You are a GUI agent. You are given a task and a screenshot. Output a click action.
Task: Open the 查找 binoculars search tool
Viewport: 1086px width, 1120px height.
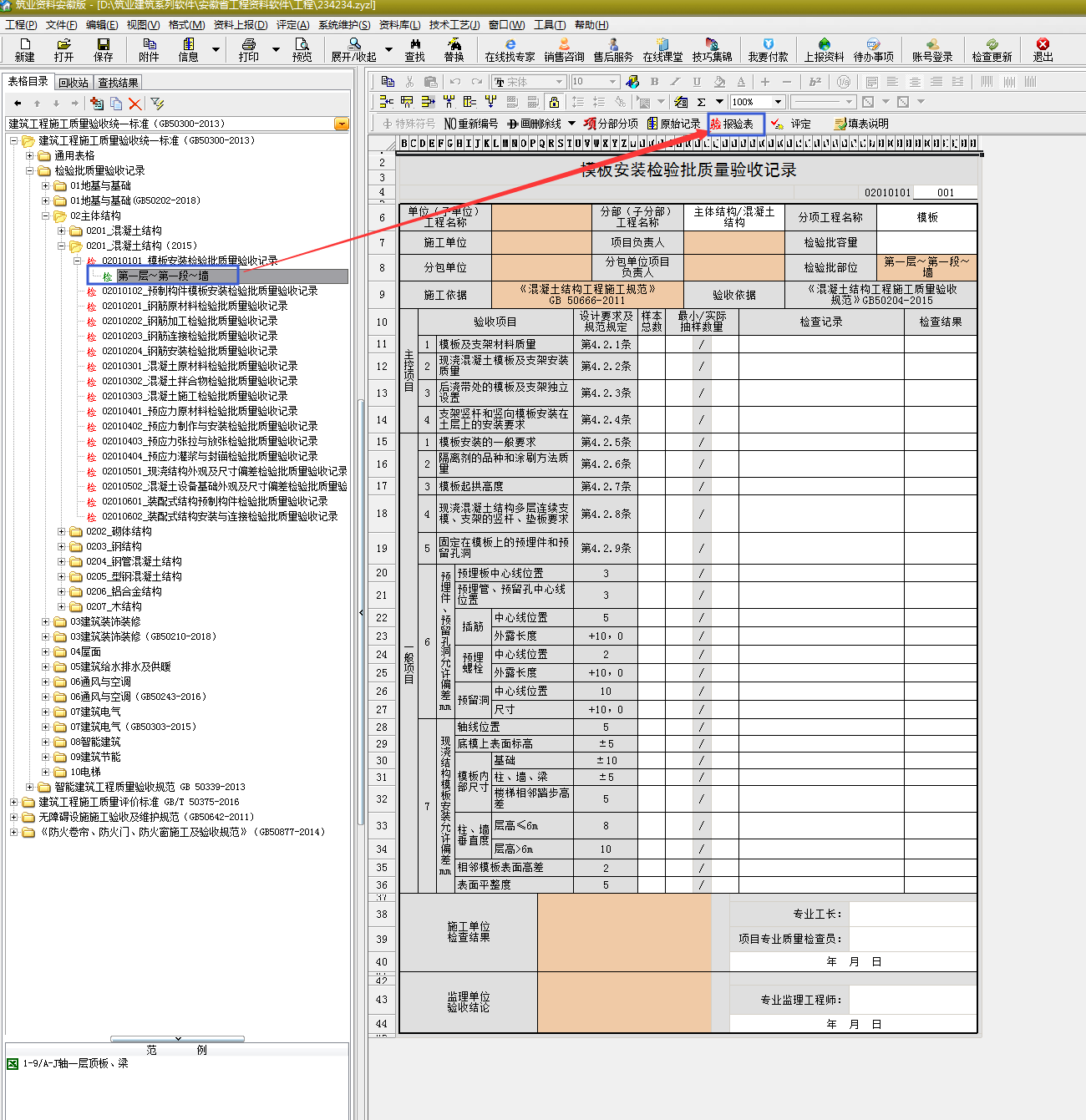point(415,50)
